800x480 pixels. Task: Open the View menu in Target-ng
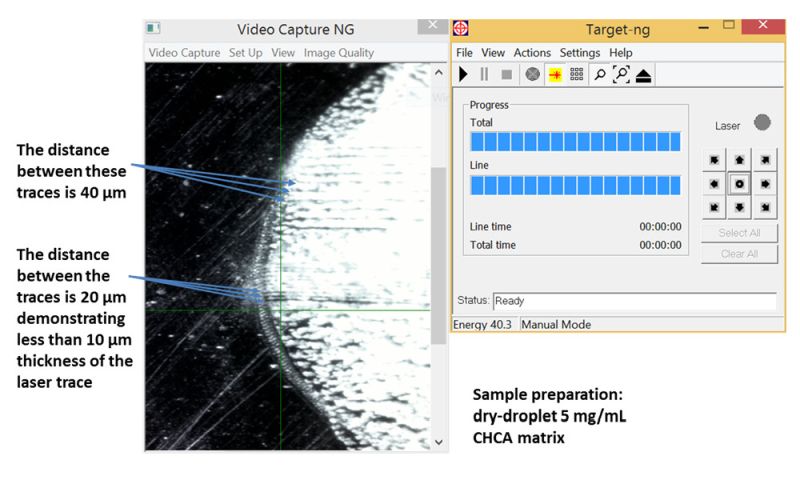(493, 53)
